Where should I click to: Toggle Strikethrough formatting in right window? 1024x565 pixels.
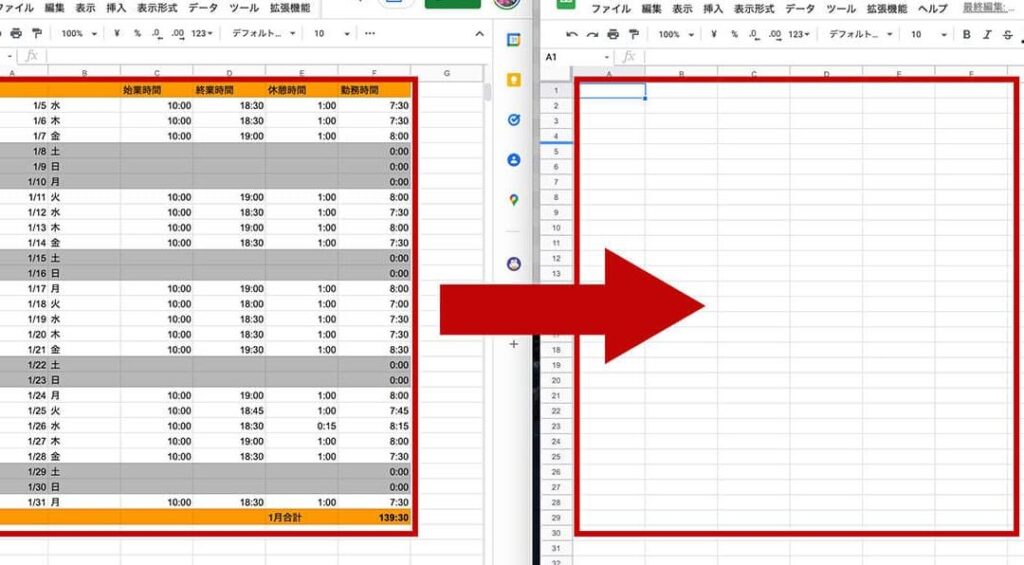coord(1005,34)
